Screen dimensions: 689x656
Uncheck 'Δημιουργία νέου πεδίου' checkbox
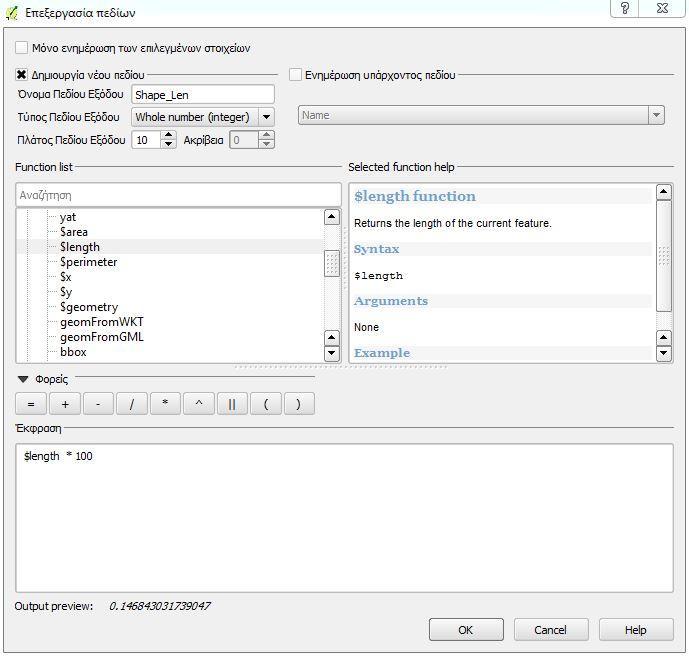(22, 75)
